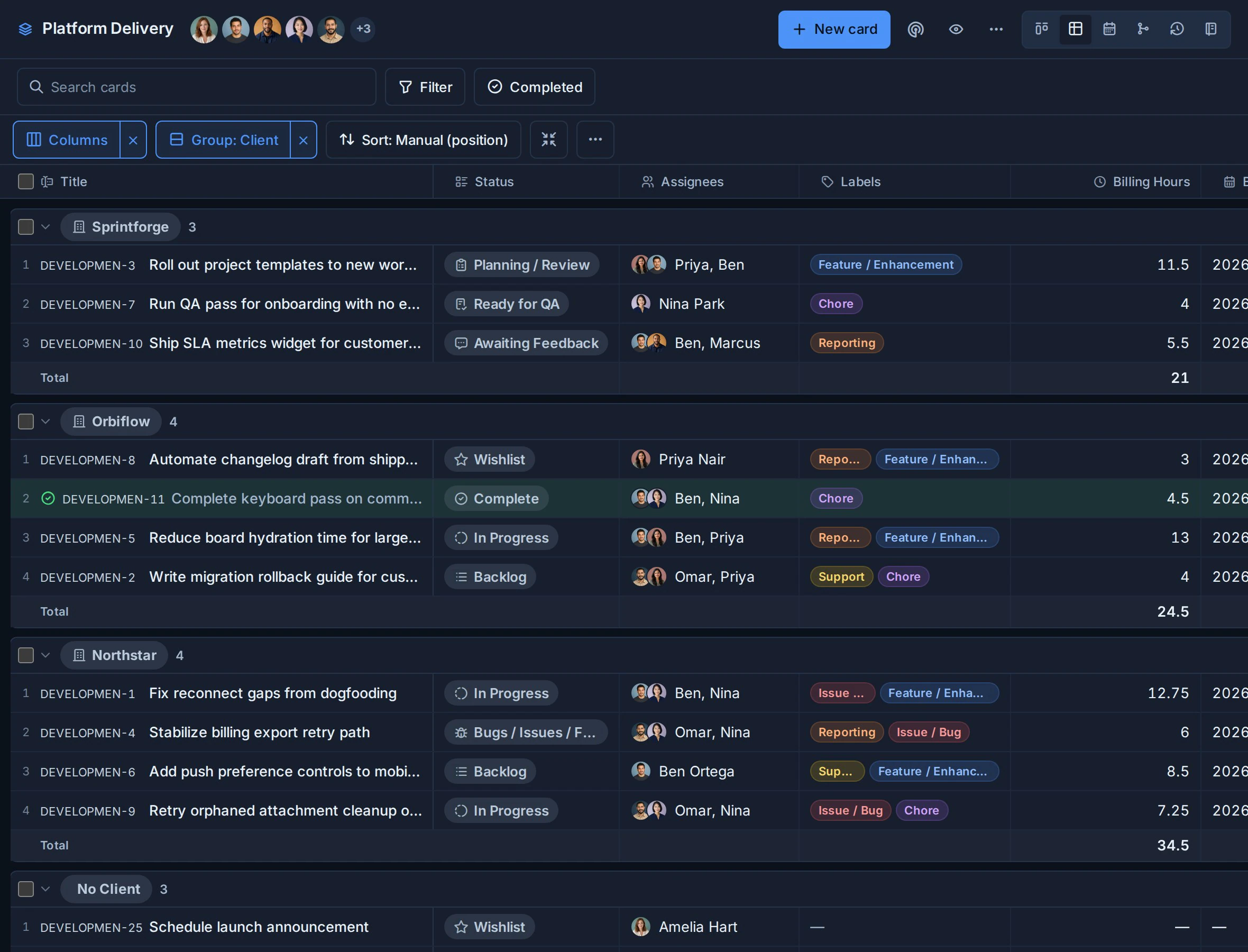This screenshot has width=1248, height=952.
Task: Switch to the table view icon
Action: [1075, 29]
